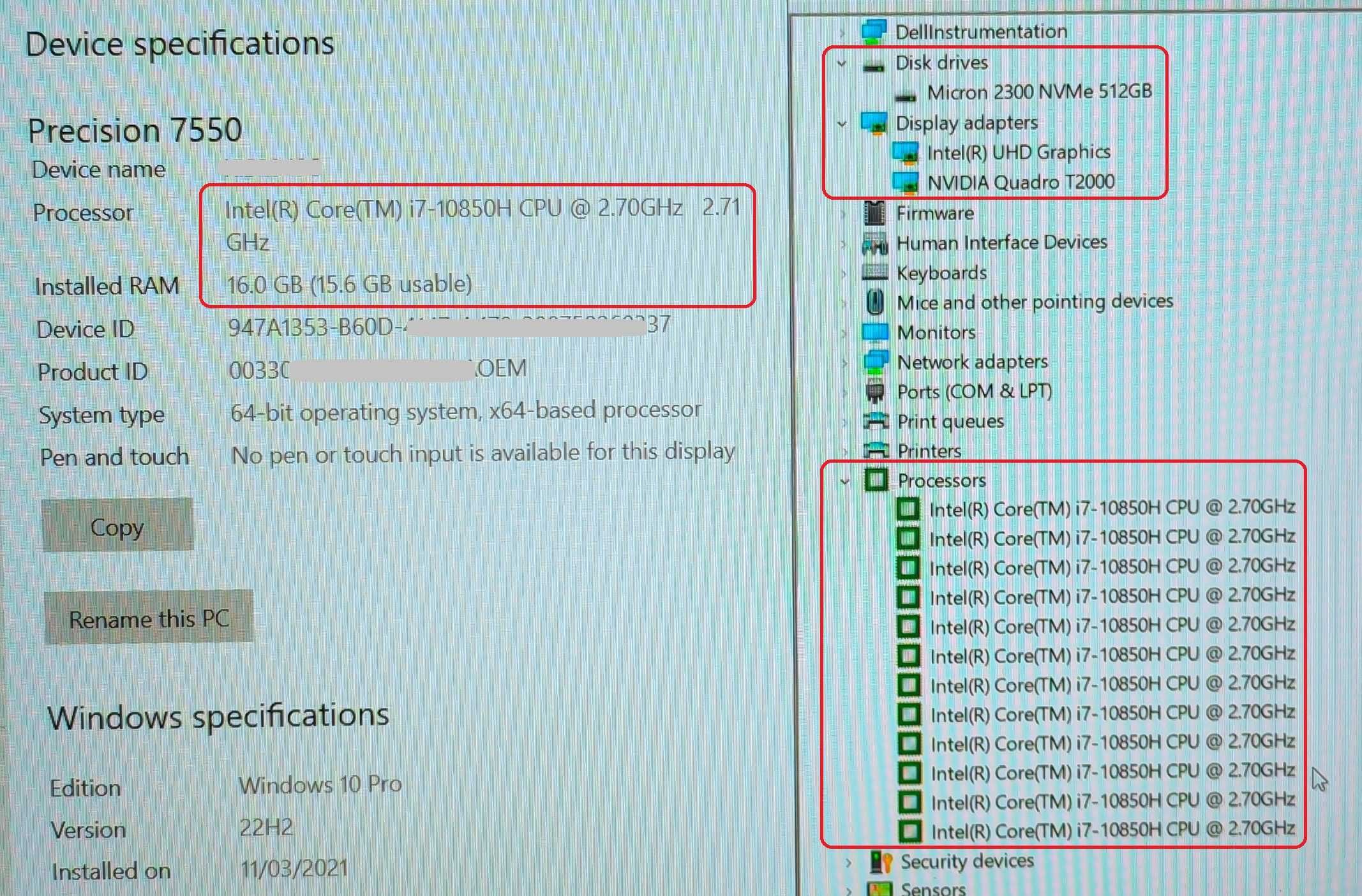Screen dimensions: 1362x896
Task: Click the Network adapters icon
Action: (876, 362)
